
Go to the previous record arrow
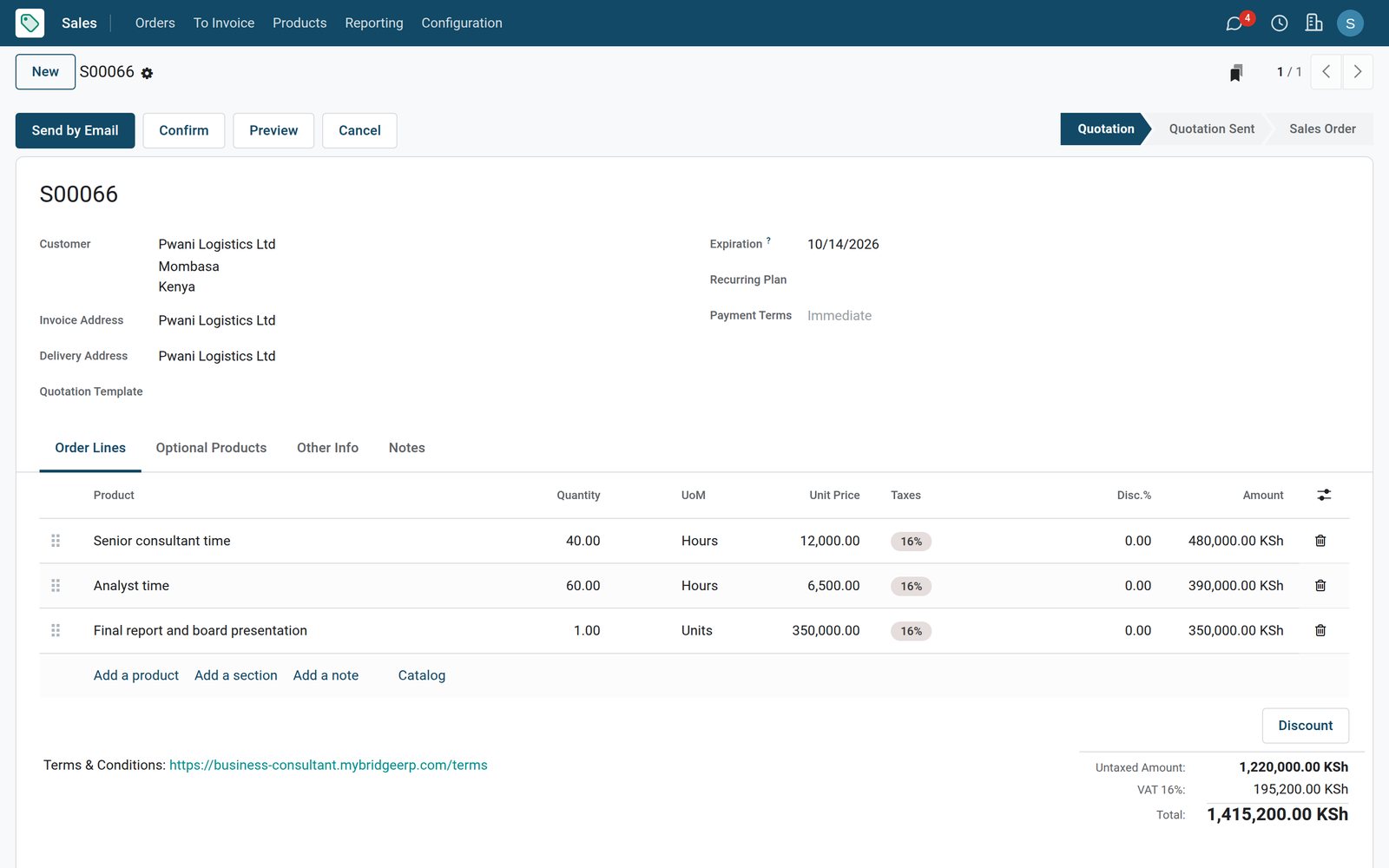pos(1326,72)
